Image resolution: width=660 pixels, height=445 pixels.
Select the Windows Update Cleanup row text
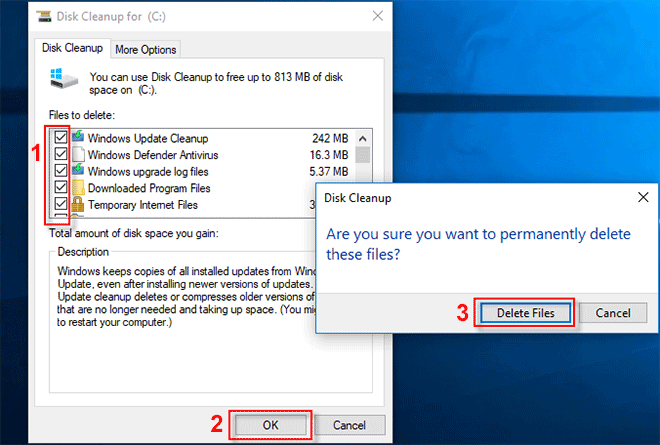point(148,139)
